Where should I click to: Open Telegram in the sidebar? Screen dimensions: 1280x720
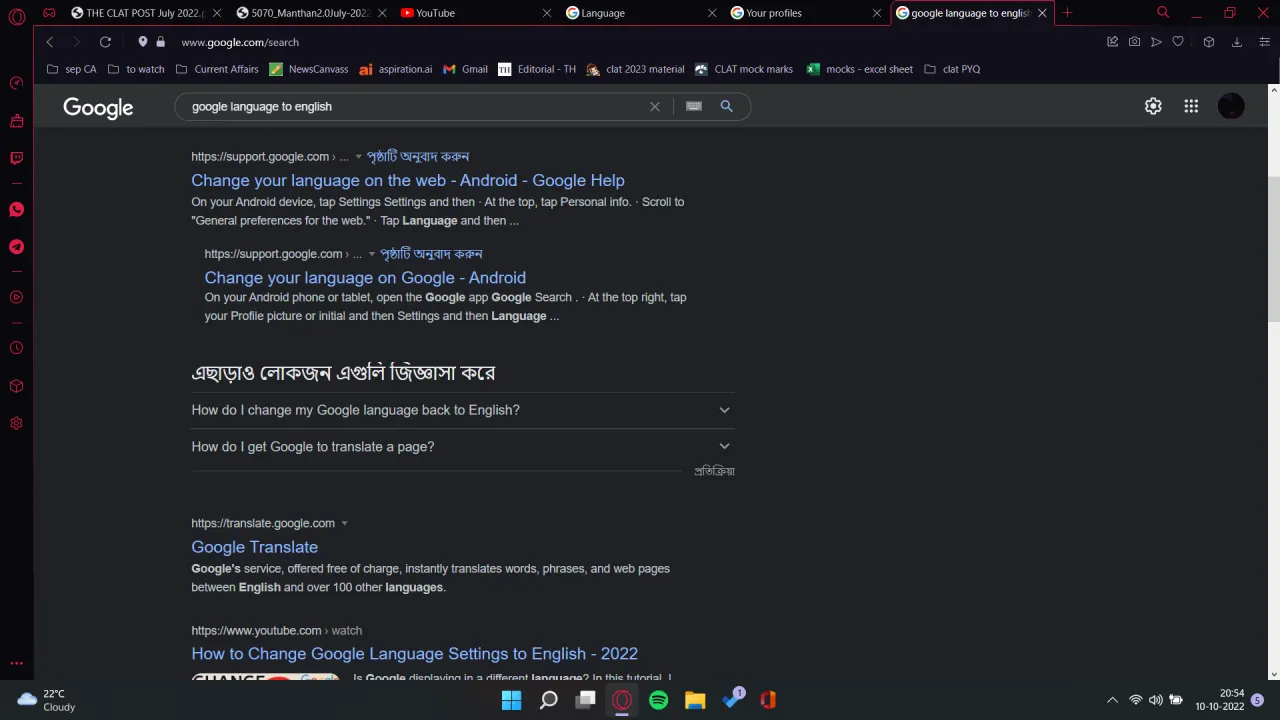pos(16,247)
